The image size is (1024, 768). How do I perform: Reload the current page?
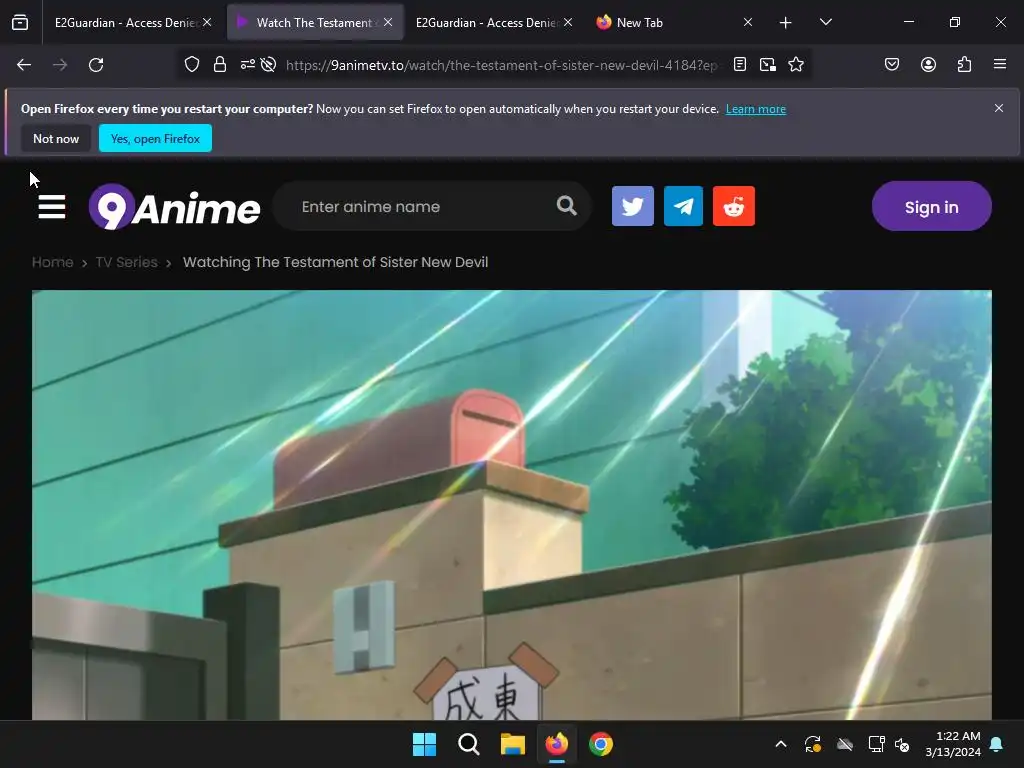click(x=96, y=65)
